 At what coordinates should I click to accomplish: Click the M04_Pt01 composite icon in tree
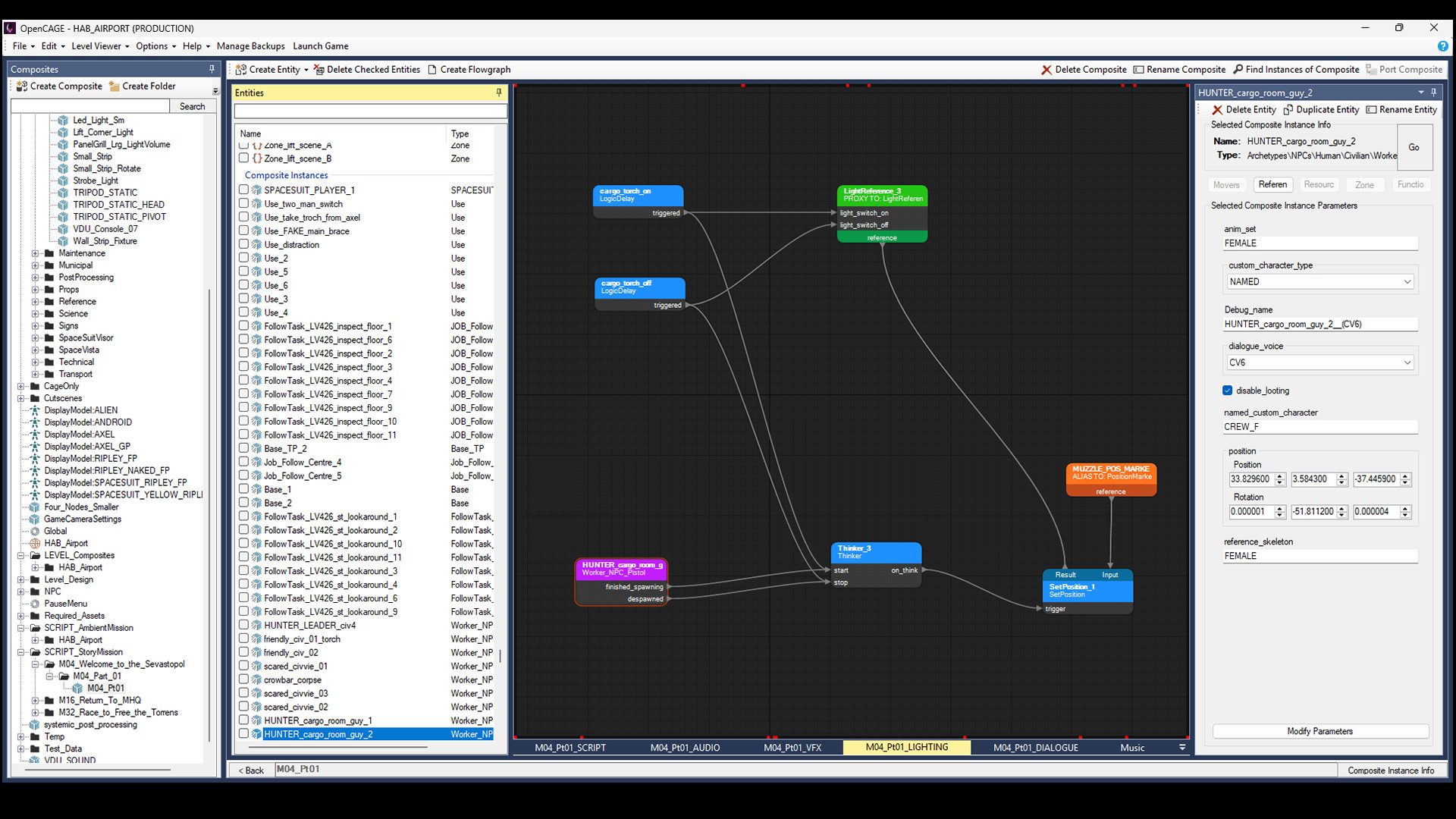(78, 689)
